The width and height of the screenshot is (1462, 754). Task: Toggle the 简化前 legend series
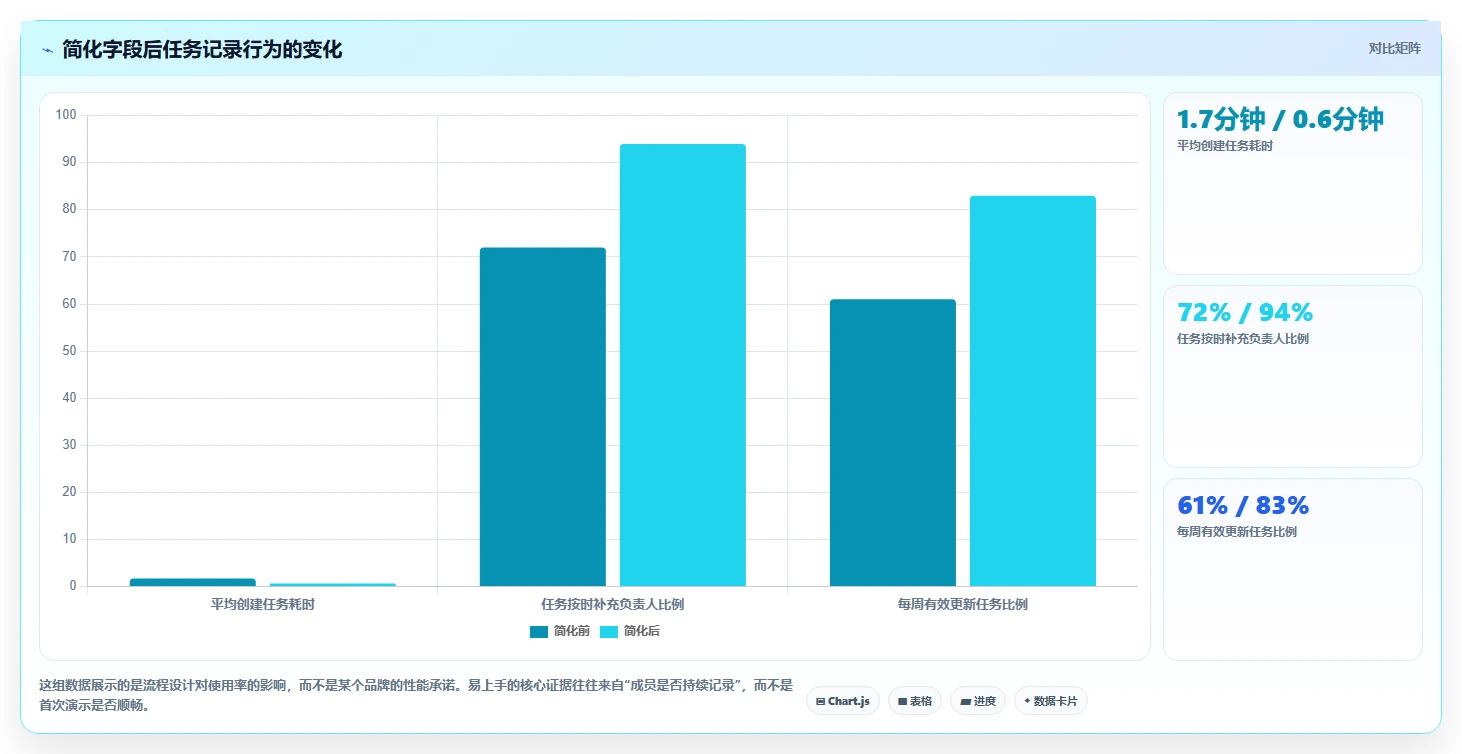[559, 631]
